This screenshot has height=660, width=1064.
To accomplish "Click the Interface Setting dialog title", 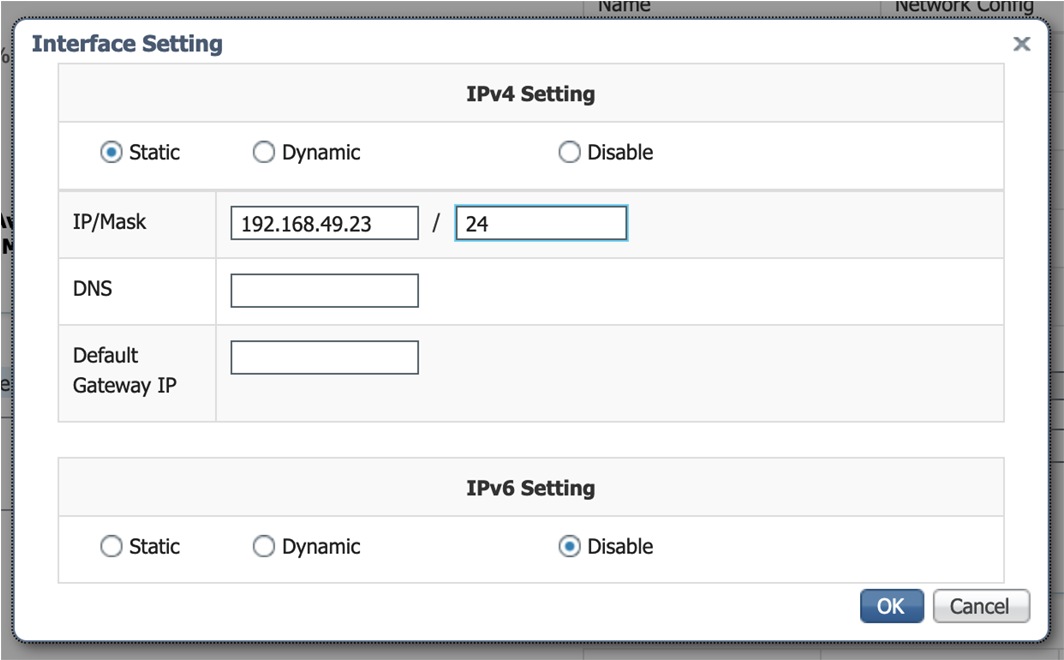I will pyautogui.click(x=127, y=44).
